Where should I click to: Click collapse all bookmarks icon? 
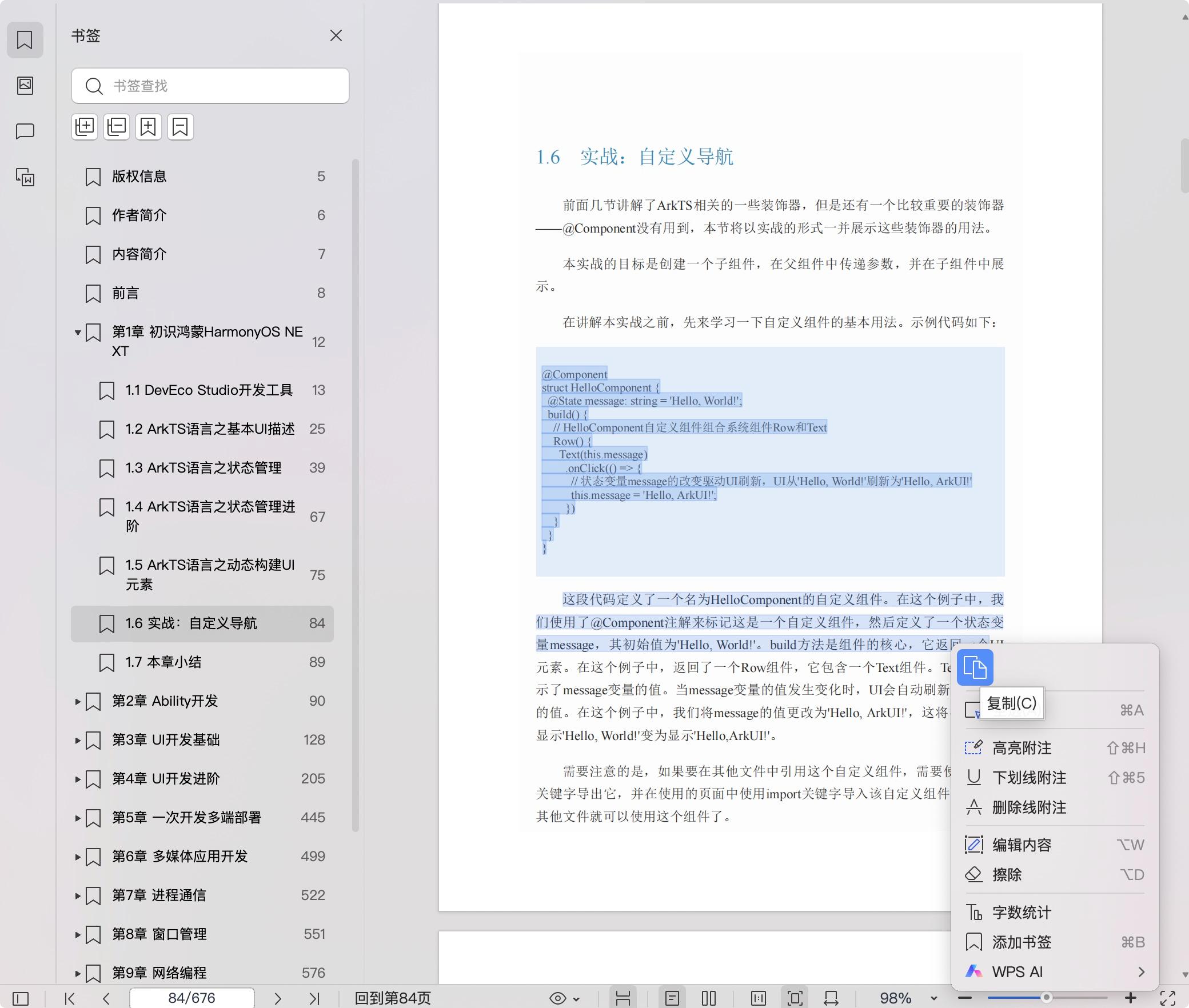pyautogui.click(x=117, y=126)
